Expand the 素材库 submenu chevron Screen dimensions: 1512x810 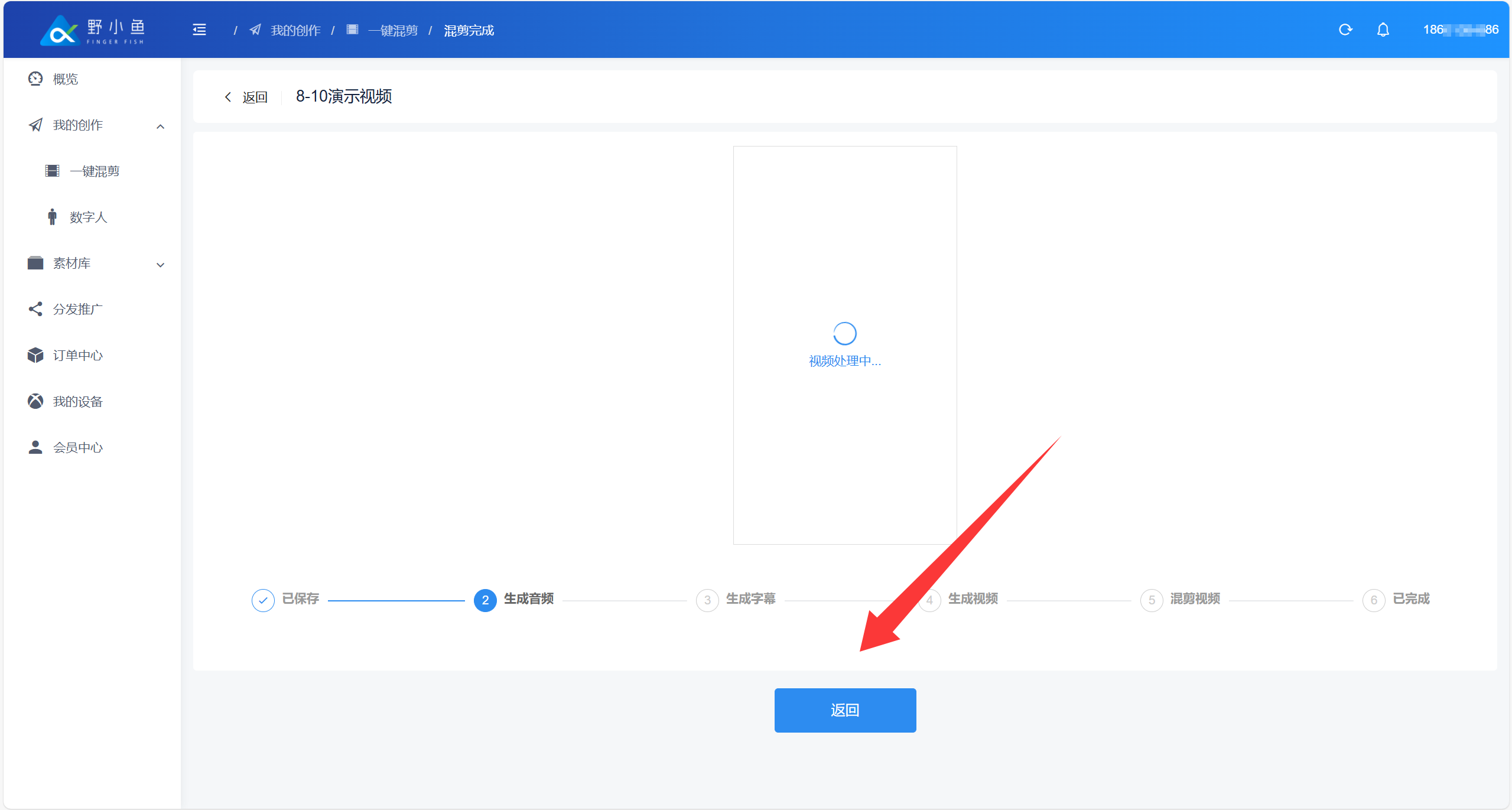click(160, 264)
